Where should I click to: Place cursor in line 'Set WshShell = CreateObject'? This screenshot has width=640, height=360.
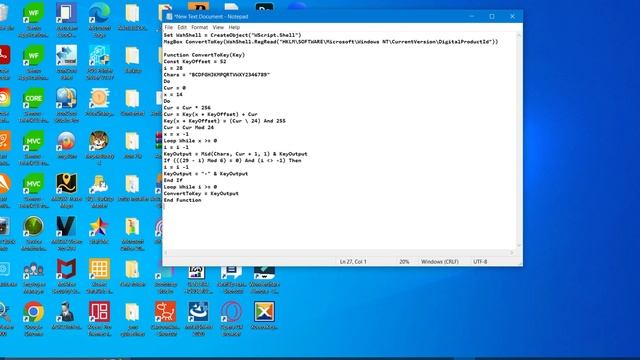(x=232, y=35)
